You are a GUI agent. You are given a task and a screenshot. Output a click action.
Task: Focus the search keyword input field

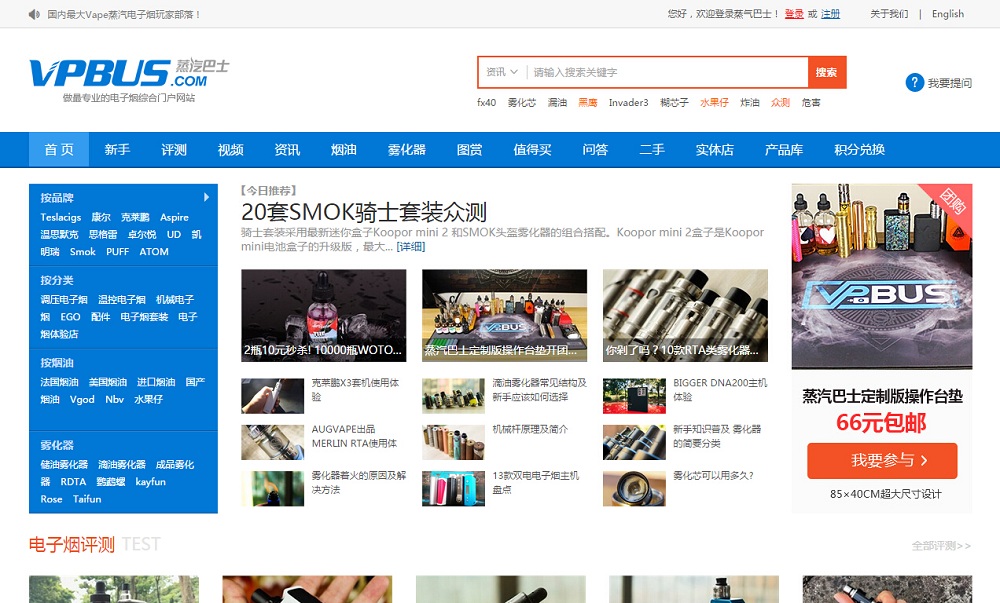coord(666,72)
